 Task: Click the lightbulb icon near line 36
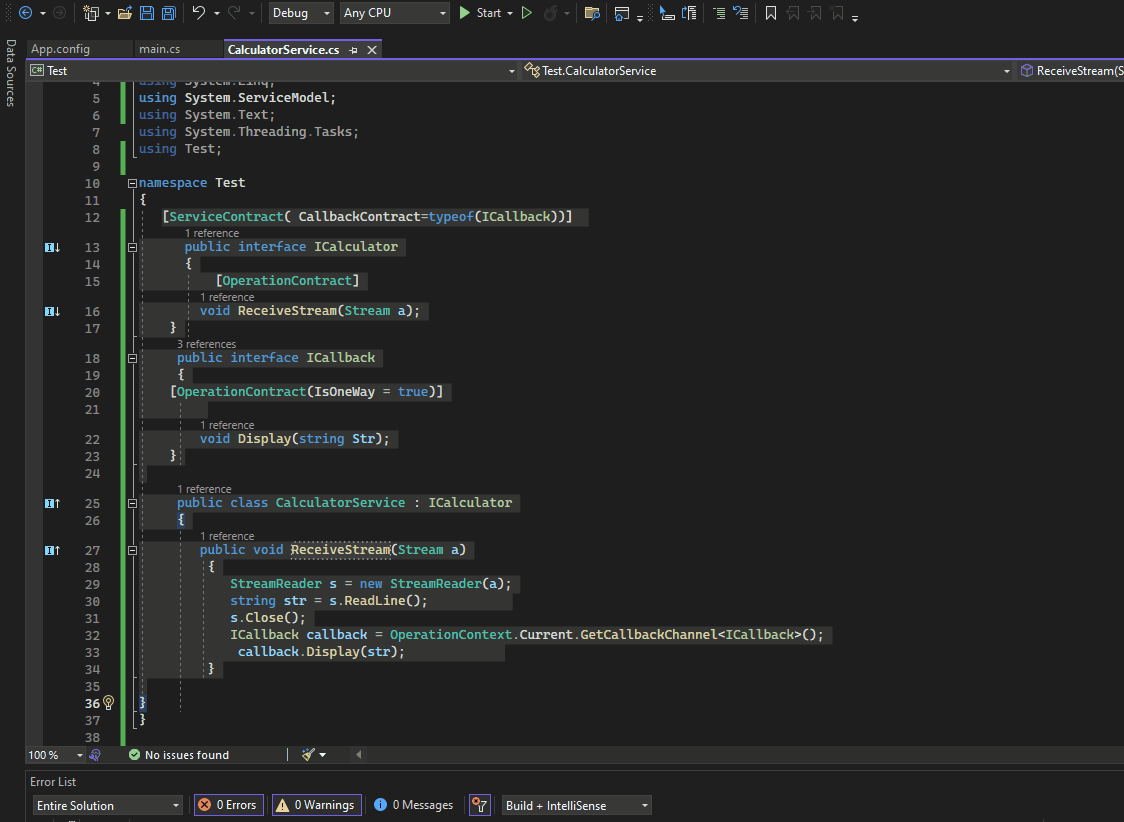point(108,703)
